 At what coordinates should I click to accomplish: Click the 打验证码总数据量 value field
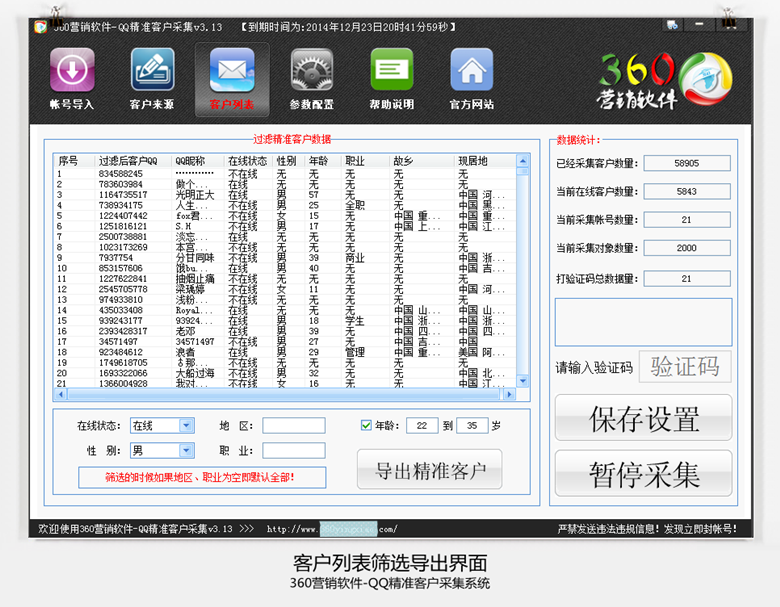click(687, 279)
